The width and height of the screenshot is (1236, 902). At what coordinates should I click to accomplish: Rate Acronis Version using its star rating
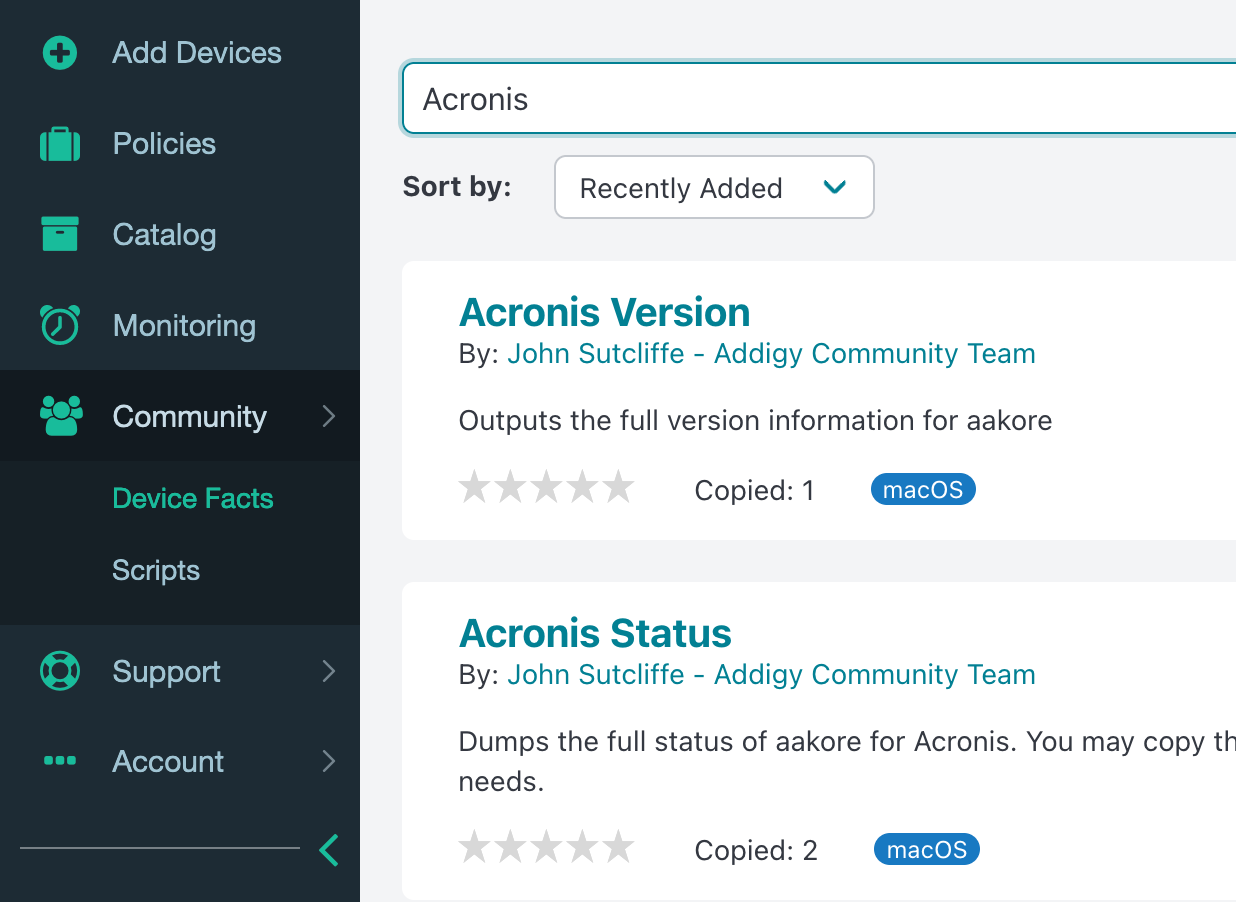click(546, 488)
